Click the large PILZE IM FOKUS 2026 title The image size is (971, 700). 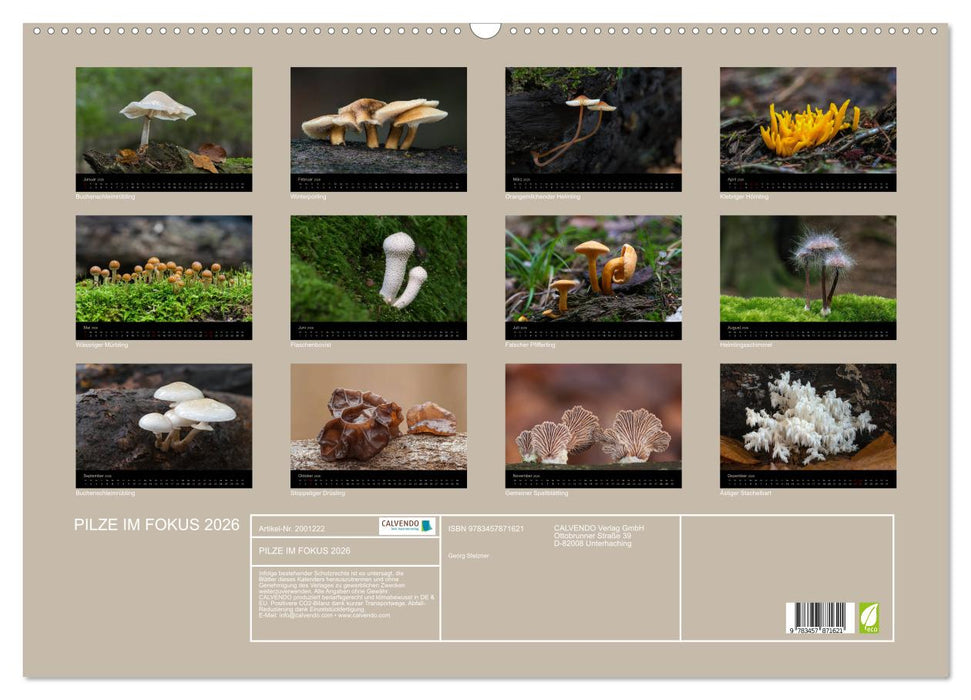pyautogui.click(x=157, y=525)
